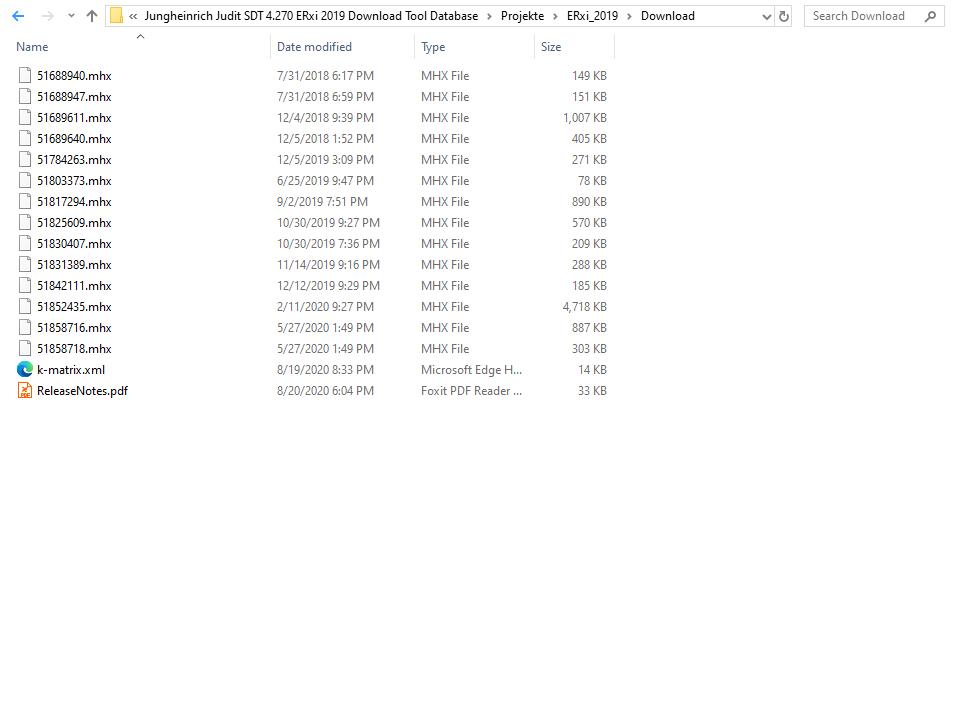Screen dimensions: 958x716
Task: Select file 51858716.mhx
Action: (74, 327)
